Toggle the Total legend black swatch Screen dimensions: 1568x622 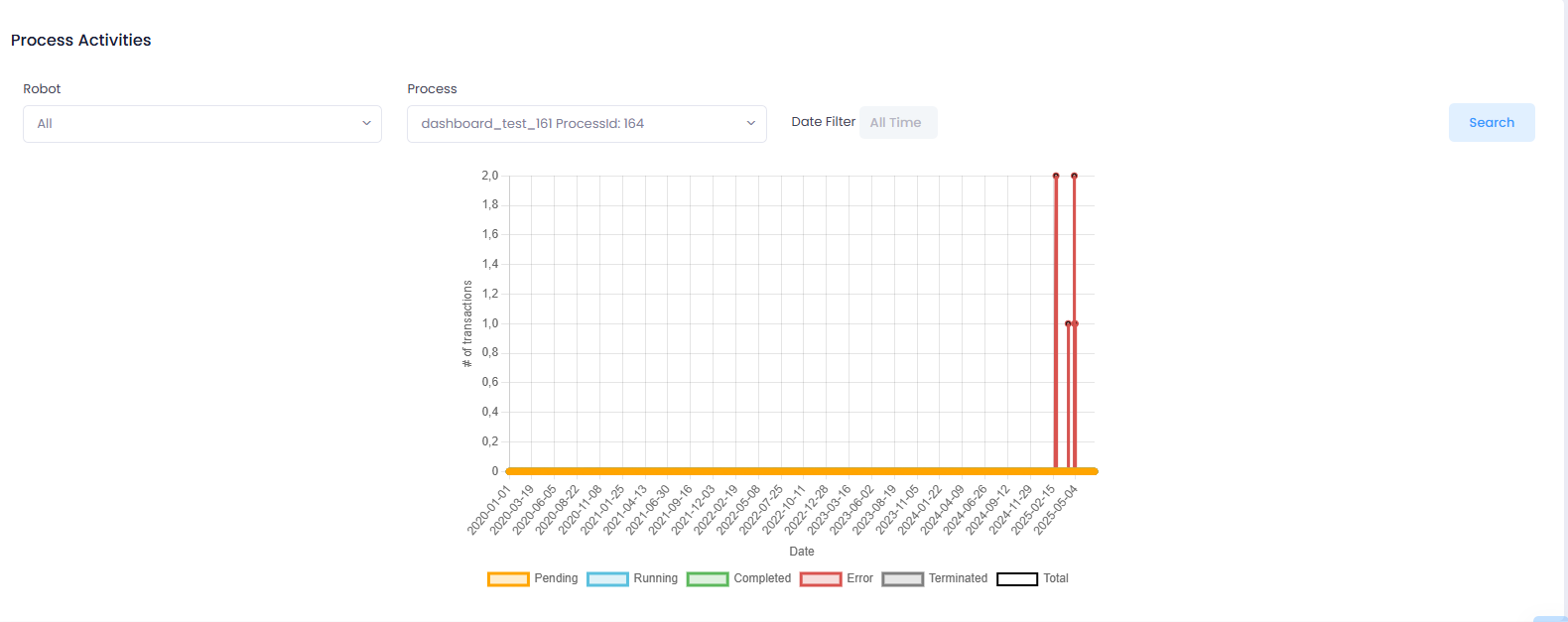(1017, 579)
